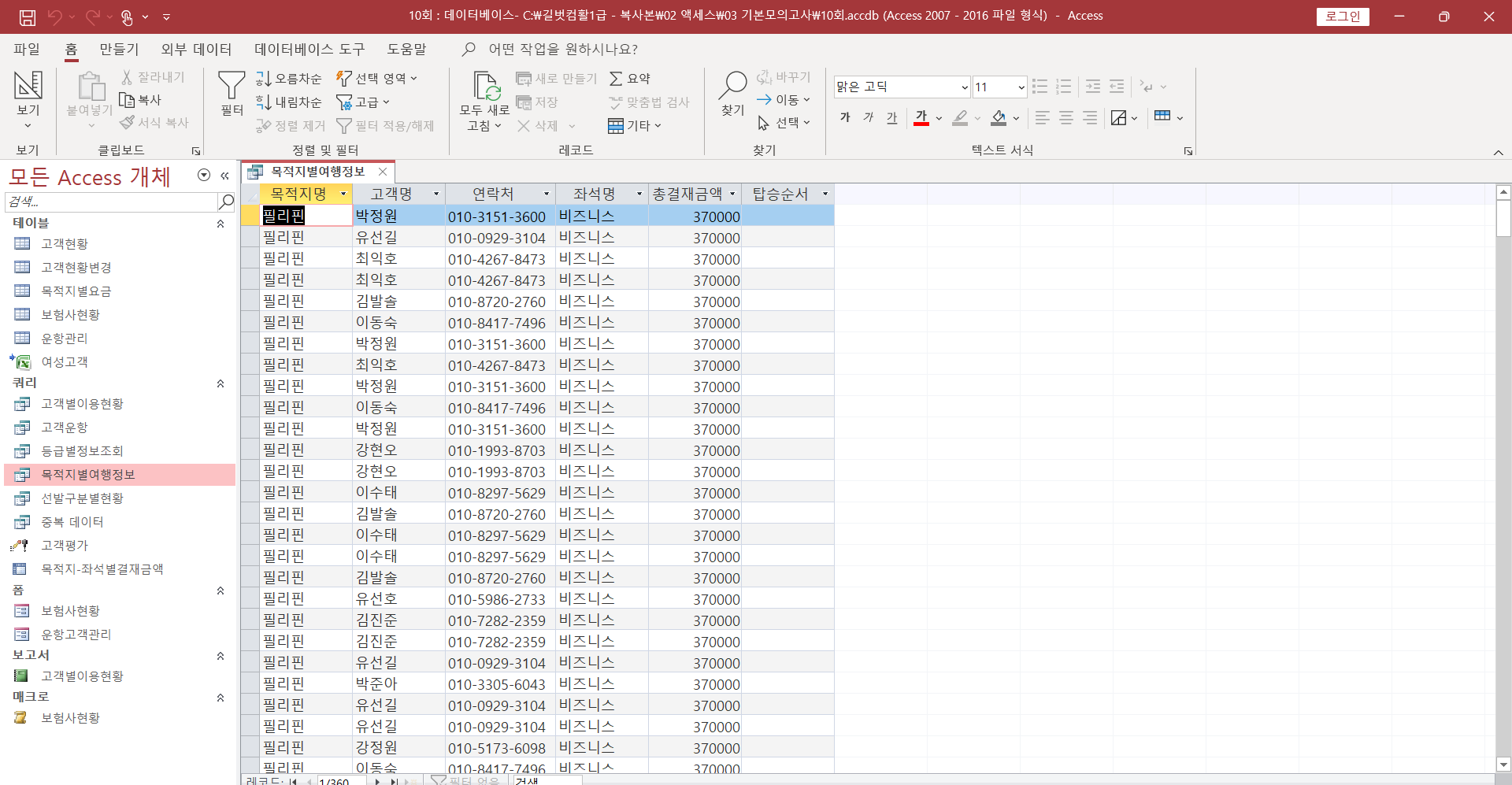Click the save icon in quick access toolbar
Viewport: 1512px width, 785px height.
pyautogui.click(x=28, y=17)
